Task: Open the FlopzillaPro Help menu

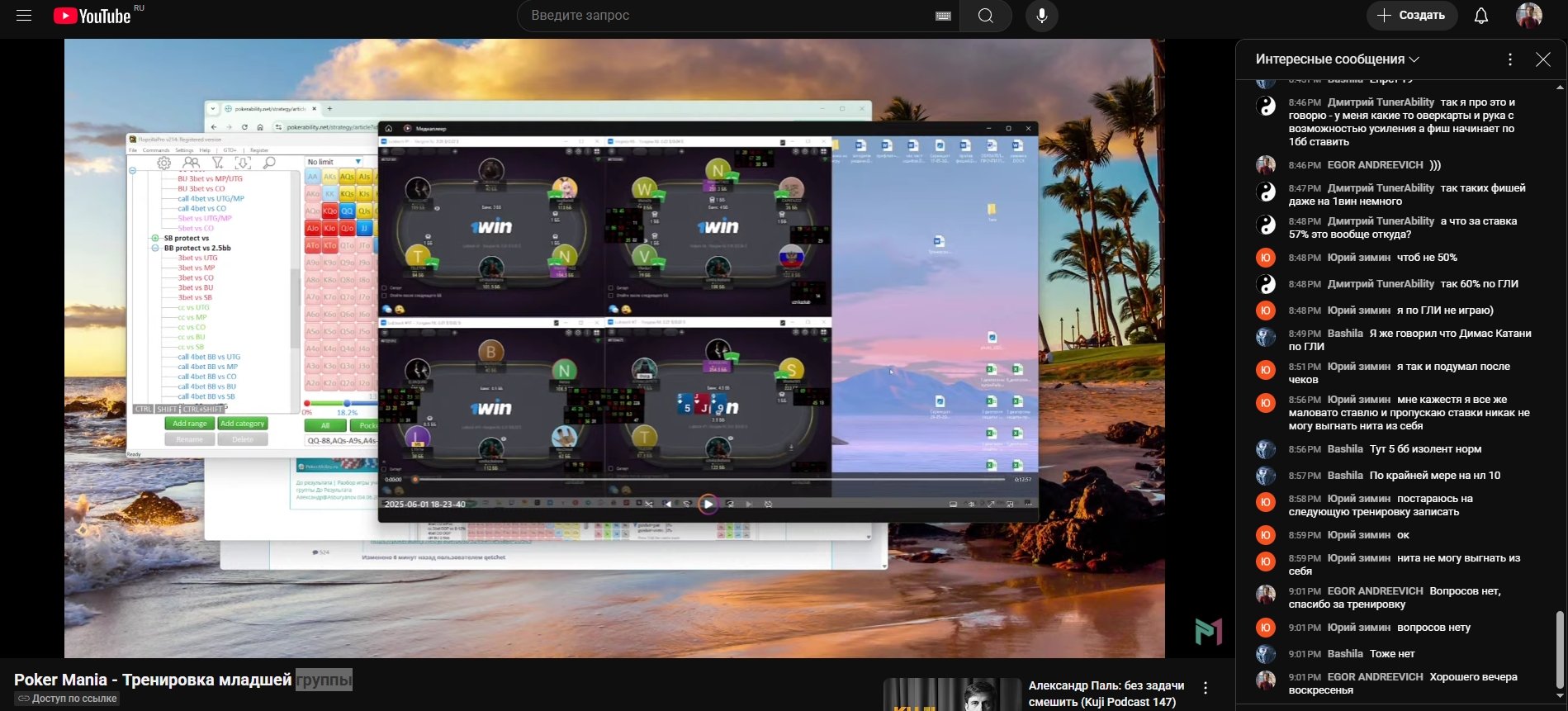Action: tap(205, 150)
